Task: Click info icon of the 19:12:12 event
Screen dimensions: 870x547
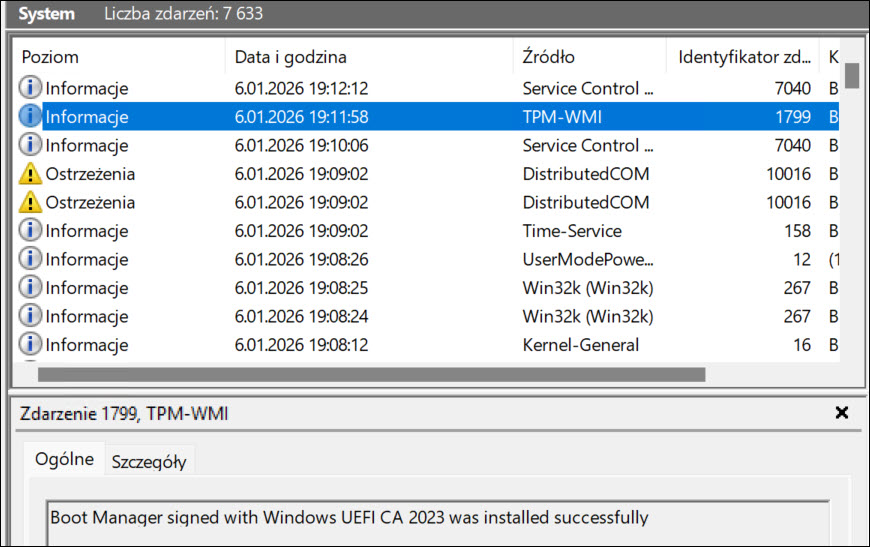Action: coord(31,88)
